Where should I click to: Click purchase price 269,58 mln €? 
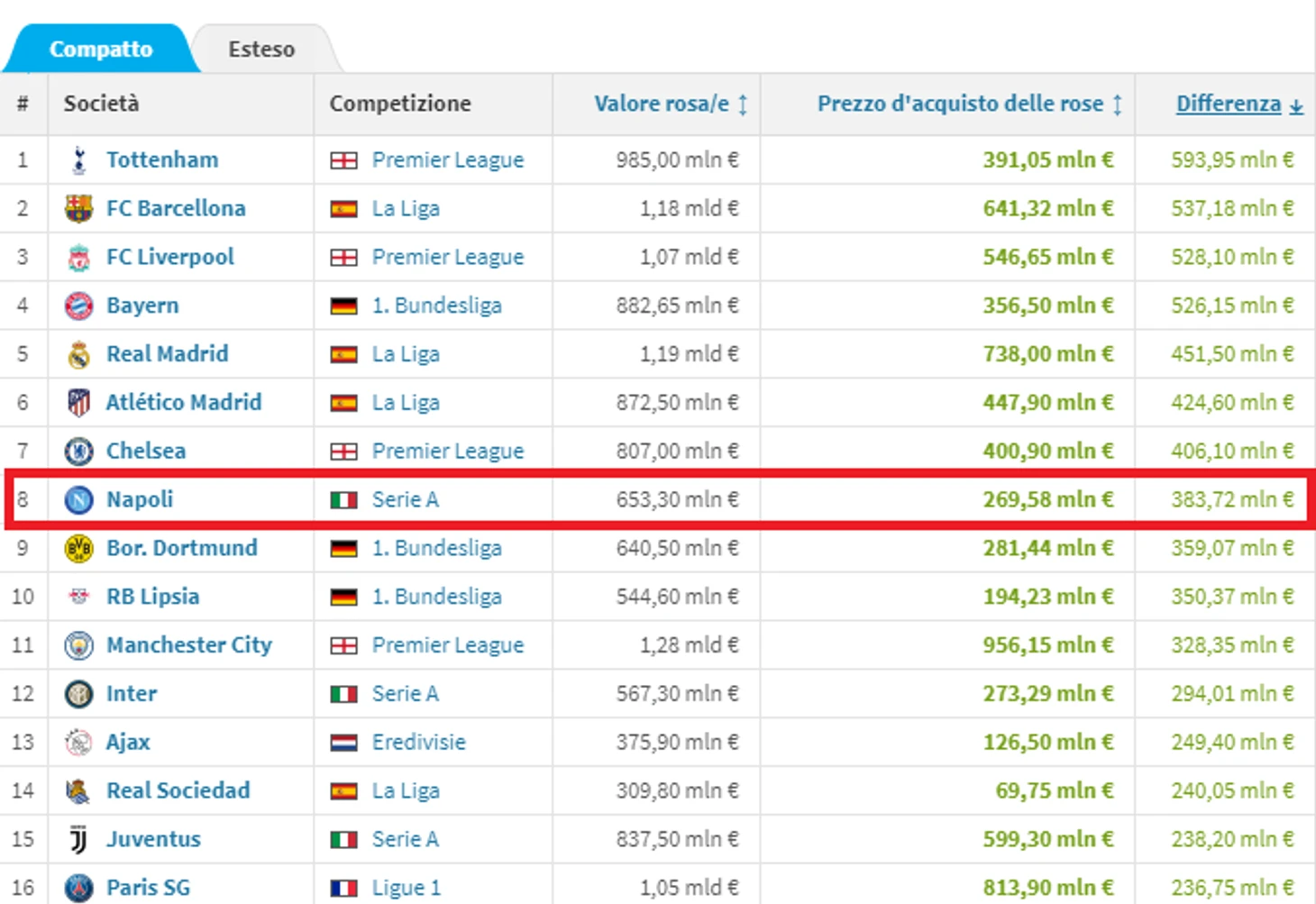pos(1048,499)
